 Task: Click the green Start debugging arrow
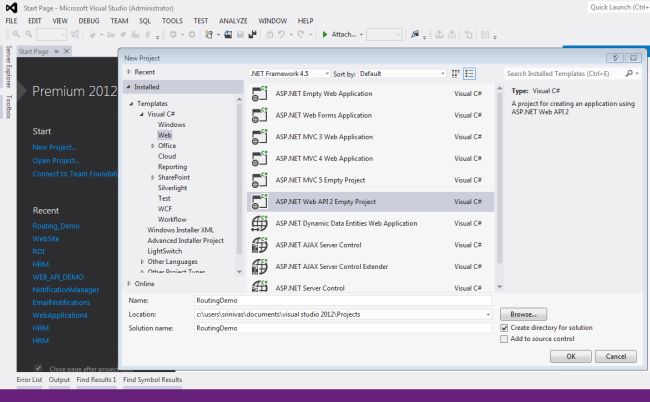[x=325, y=34]
